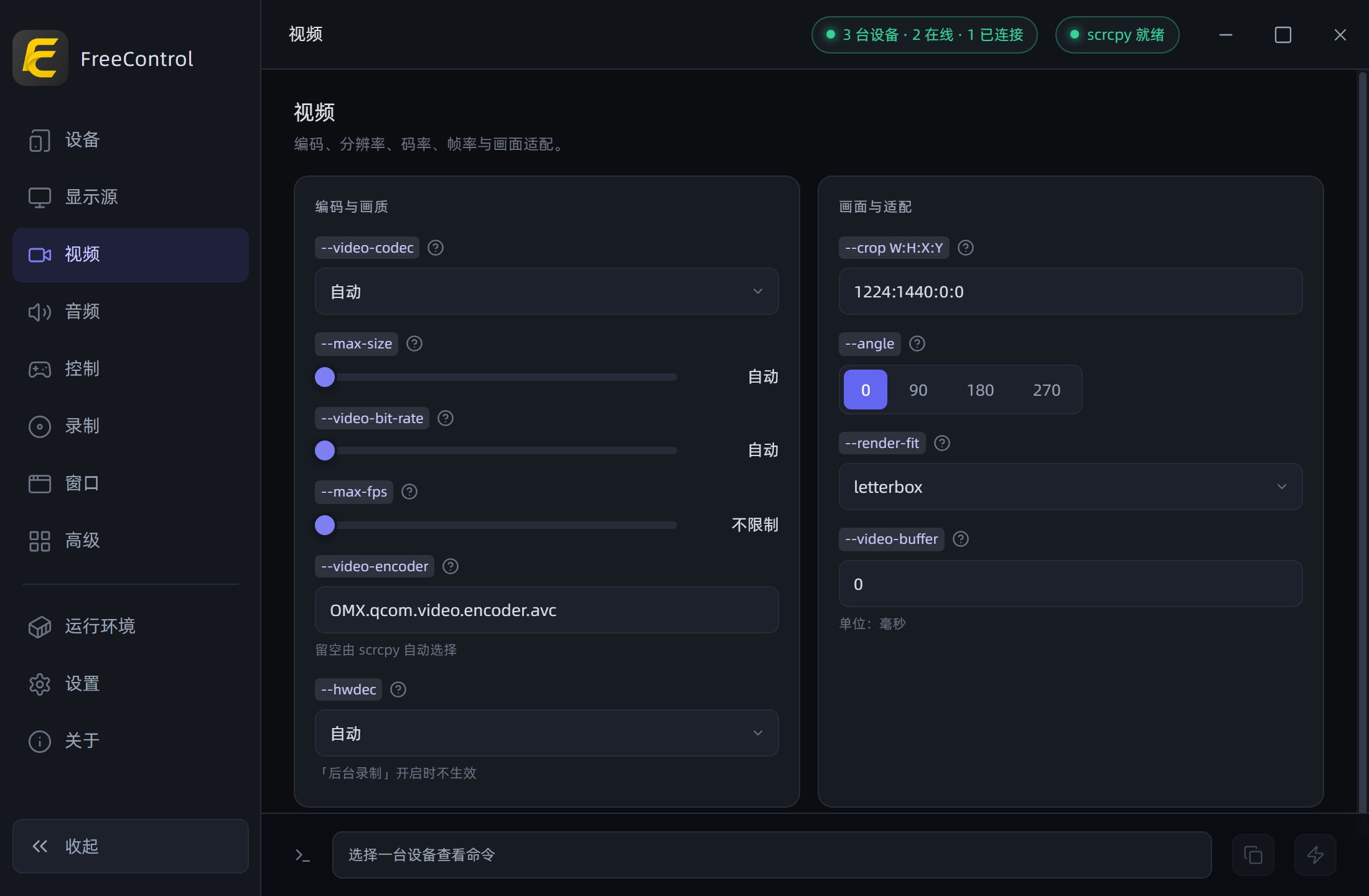Click the help icon next to --hwdec
The height and width of the screenshot is (896, 1369).
point(398,689)
